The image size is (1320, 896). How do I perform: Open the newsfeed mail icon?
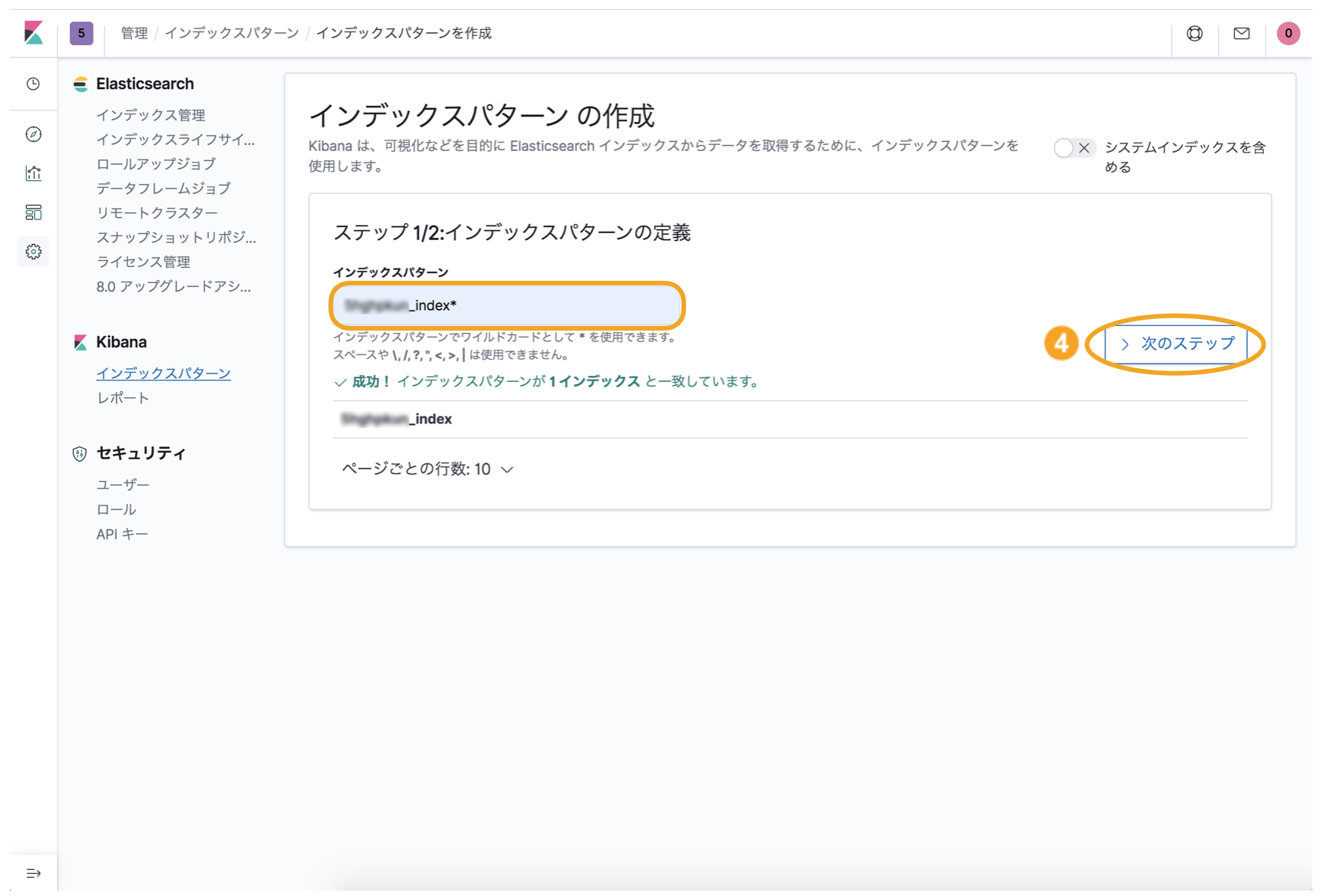coord(1242,33)
